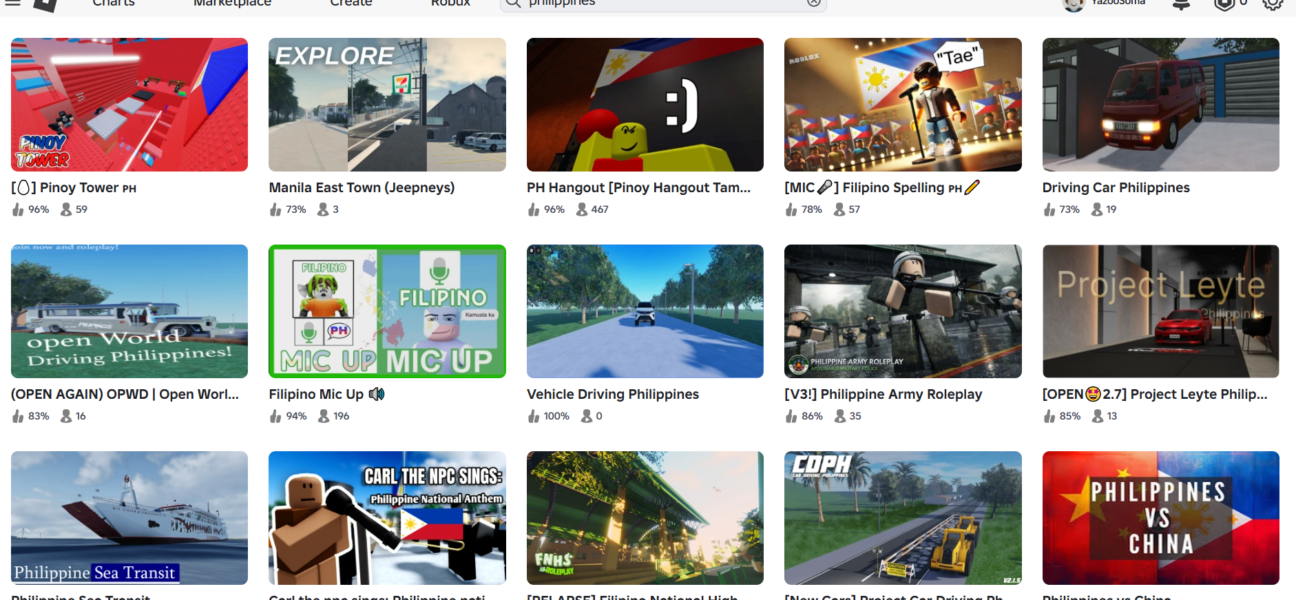This screenshot has width=1296, height=600.
Task: Open the Manila East Town (Jeepneys) title link
Action: coord(361,188)
